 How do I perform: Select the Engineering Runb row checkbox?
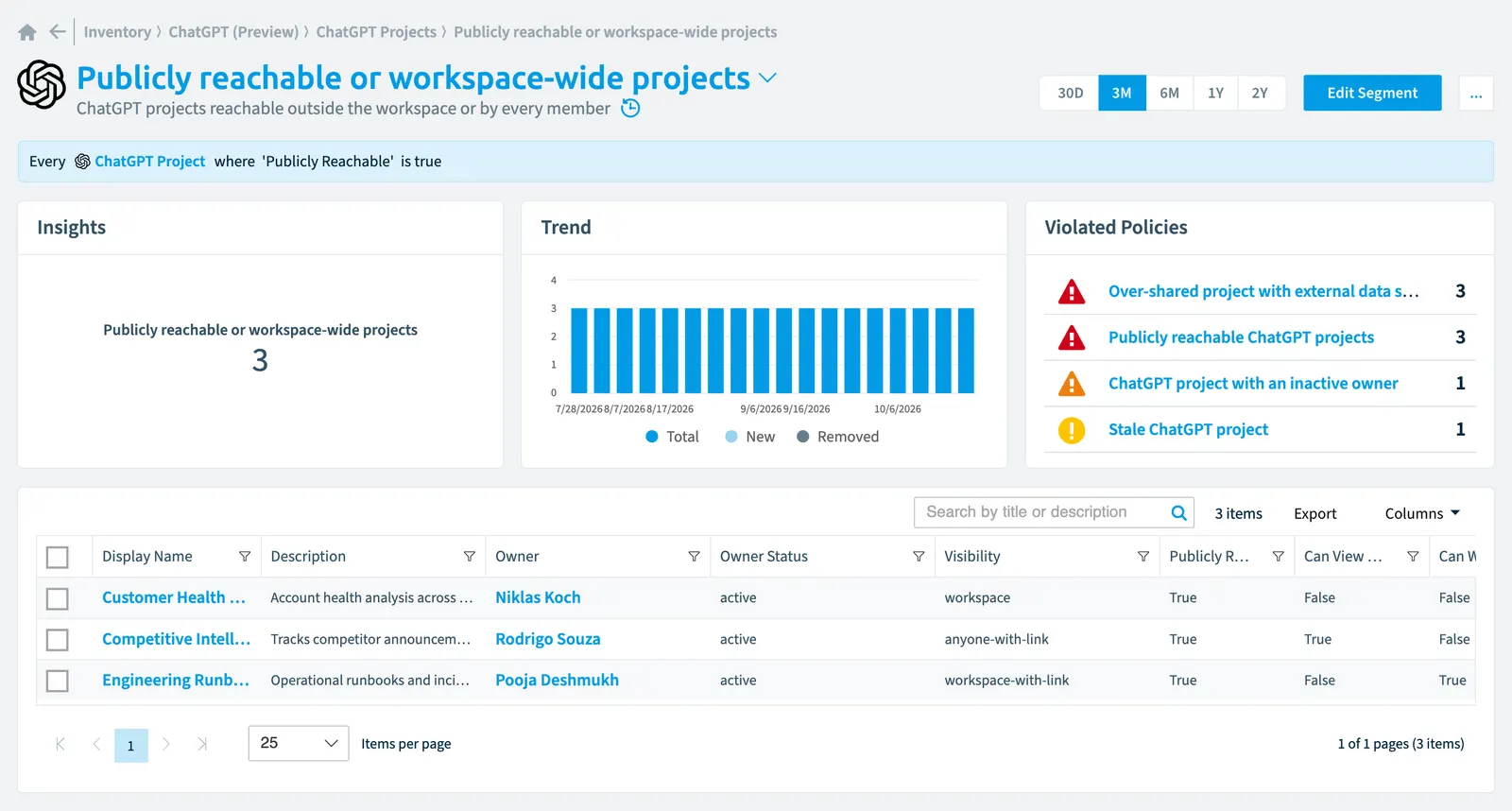point(58,681)
